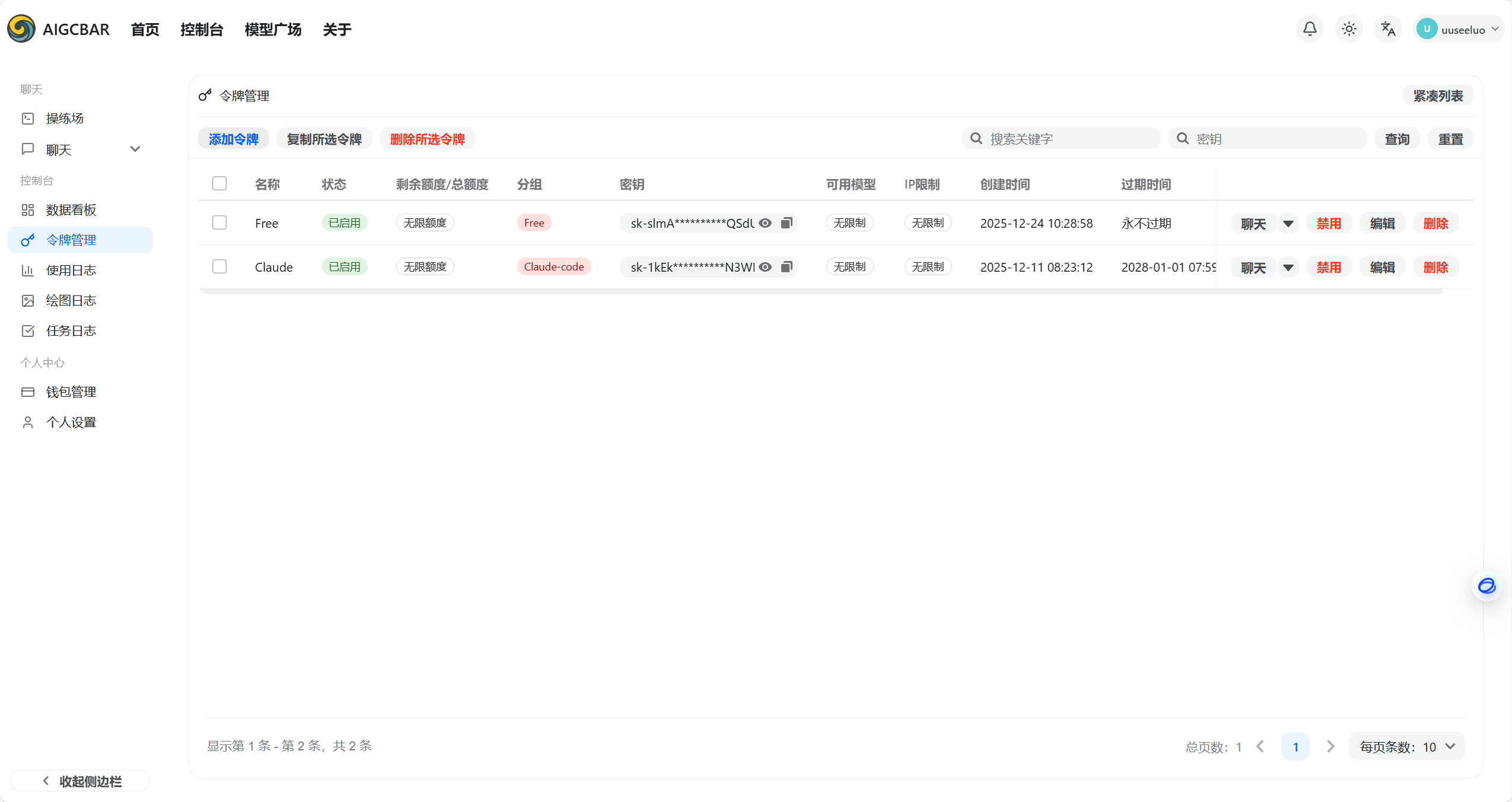Screen dimensions: 1512x802
Task: Toggle the light/dark theme sun icon
Action: pyautogui.click(x=1348, y=29)
